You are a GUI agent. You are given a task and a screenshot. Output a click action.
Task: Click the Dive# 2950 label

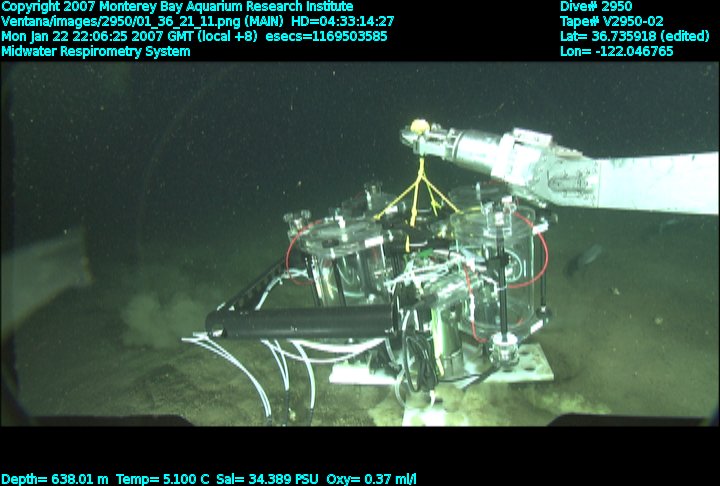click(596, 7)
